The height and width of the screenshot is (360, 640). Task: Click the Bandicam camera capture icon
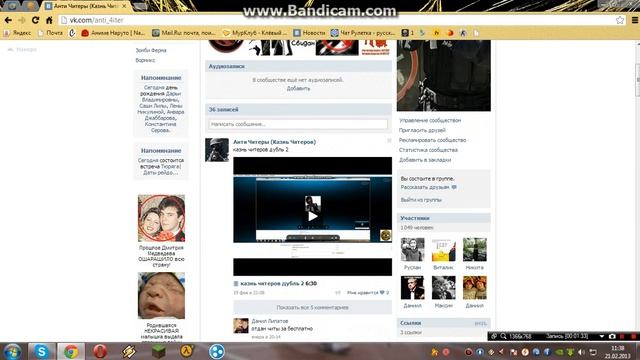[x=612, y=336]
